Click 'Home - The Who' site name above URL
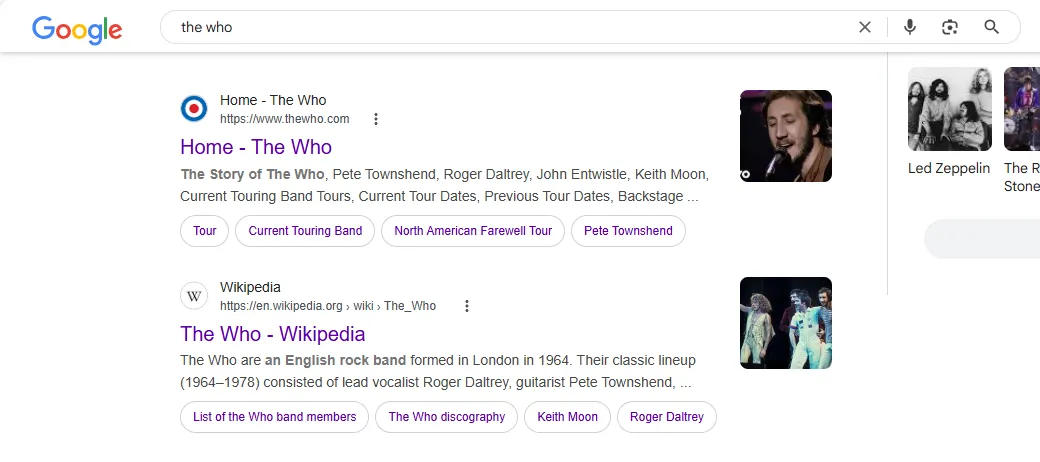Image resolution: width=1040 pixels, height=462 pixels. (273, 100)
